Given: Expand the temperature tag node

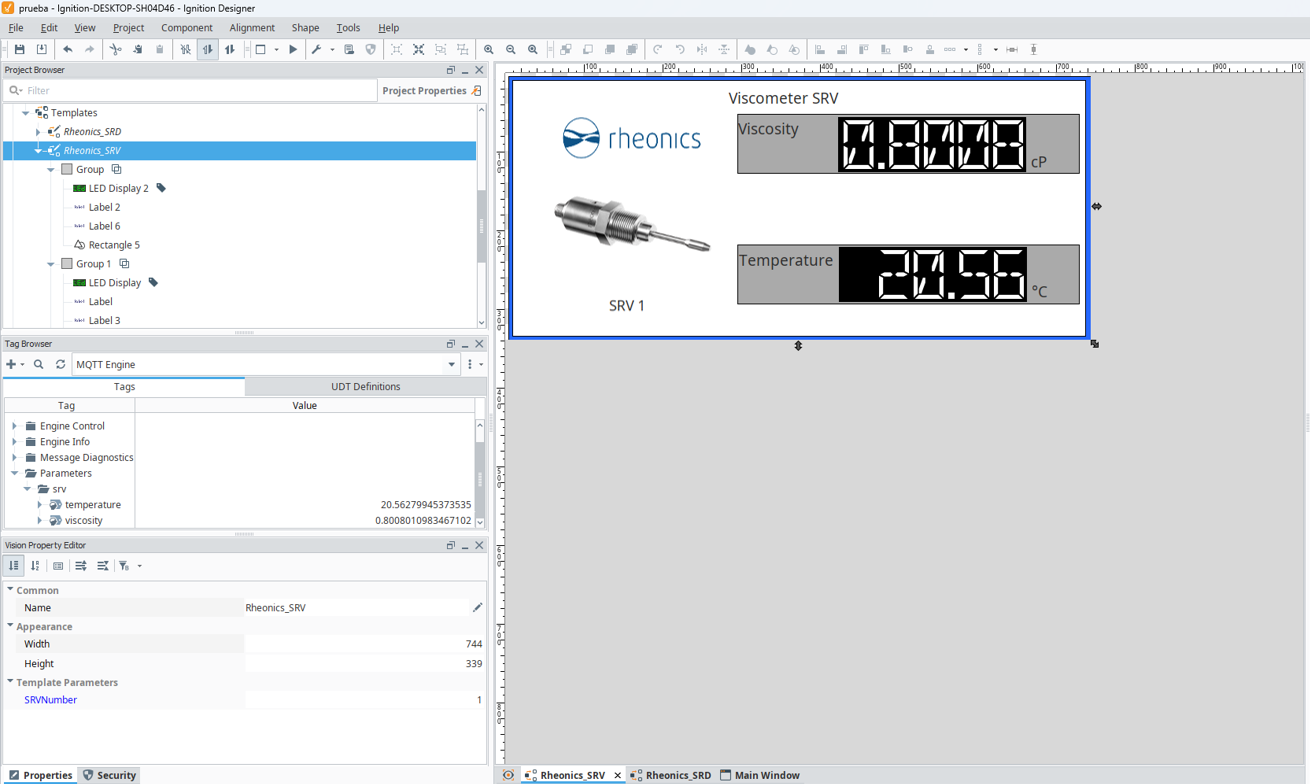Looking at the screenshot, I should pos(40,505).
